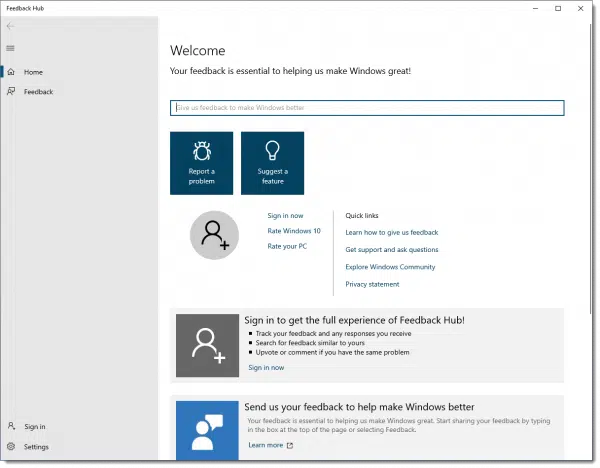The width and height of the screenshot is (600, 468).
Task: Open Learn how to give us feedback
Action: [392, 232]
